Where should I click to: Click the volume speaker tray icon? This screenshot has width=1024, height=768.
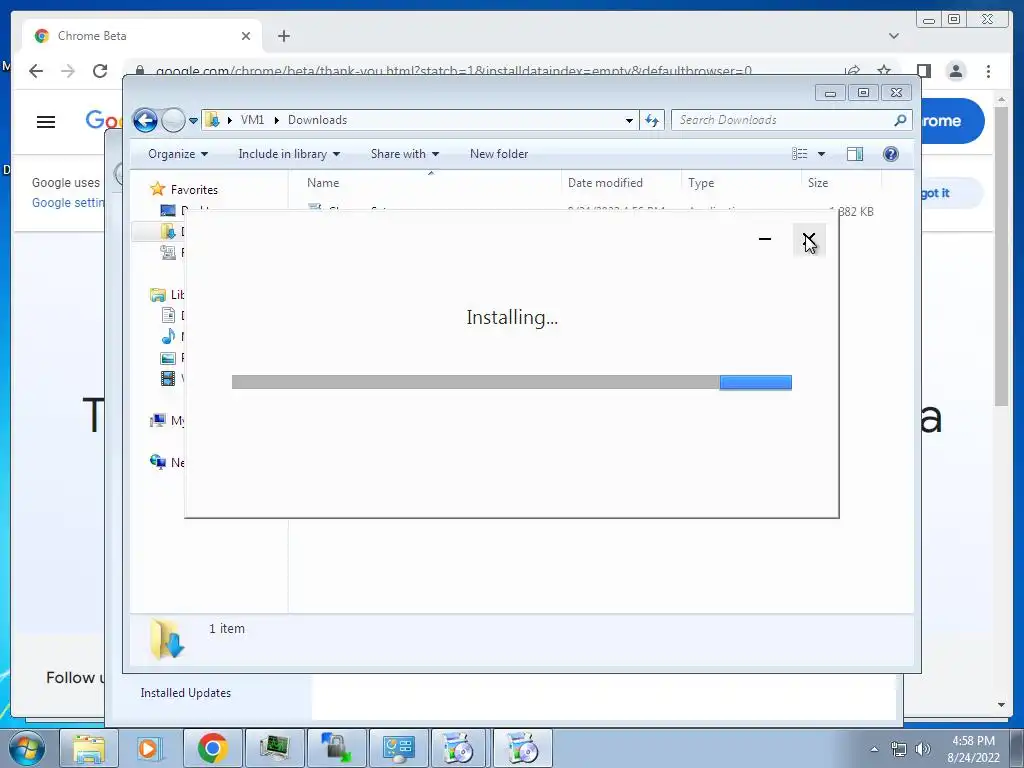(923, 749)
